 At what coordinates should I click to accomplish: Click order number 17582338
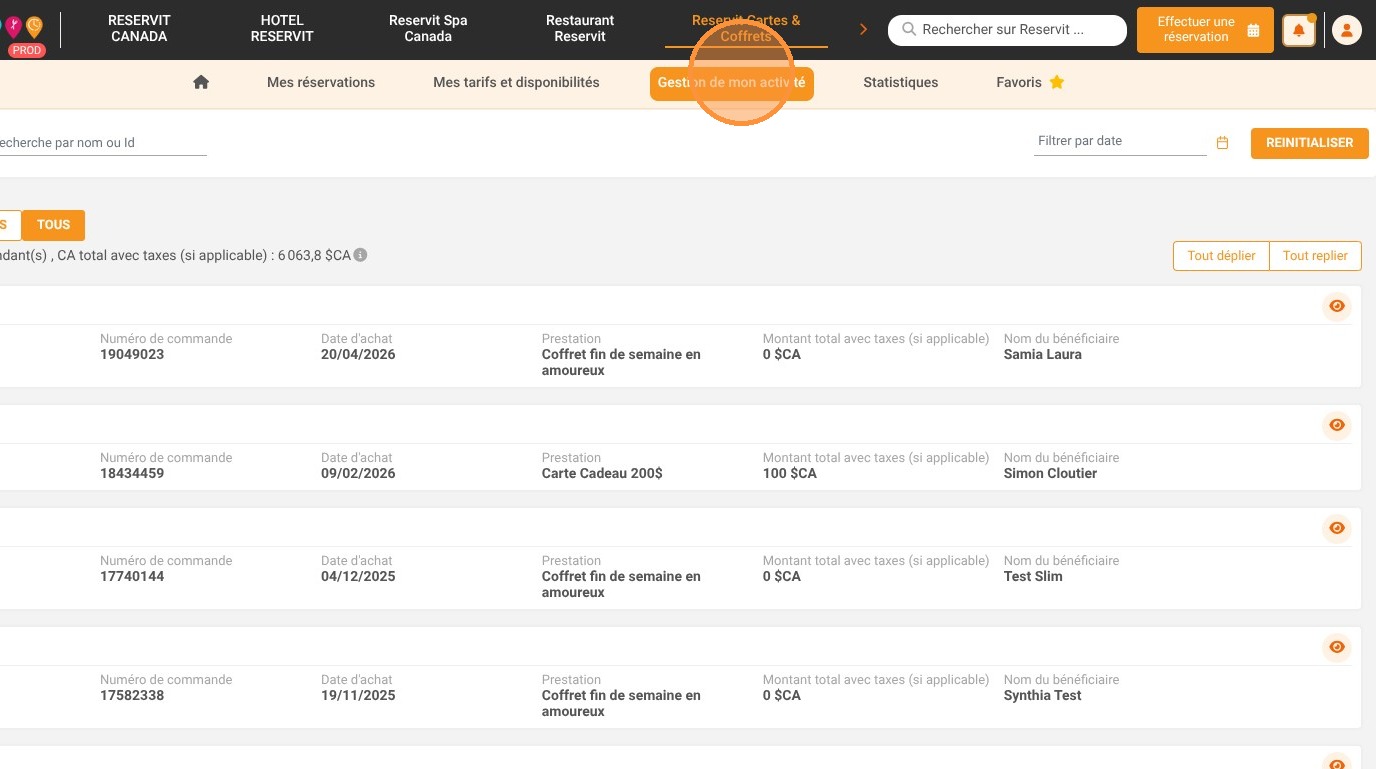(x=132, y=696)
